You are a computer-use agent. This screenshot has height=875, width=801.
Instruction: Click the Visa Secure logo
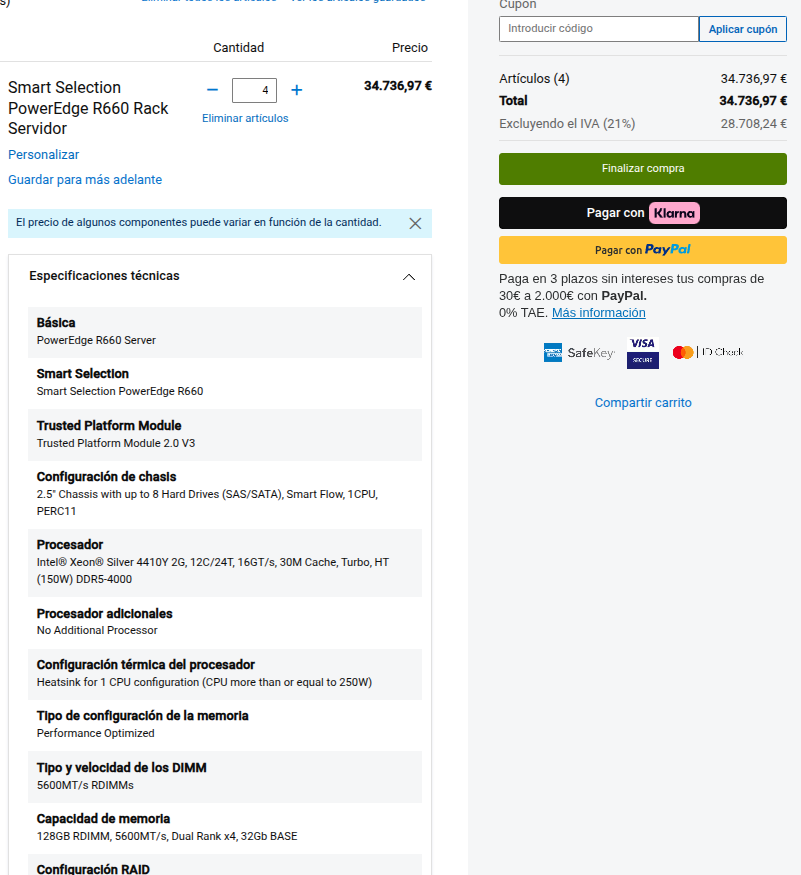642,352
